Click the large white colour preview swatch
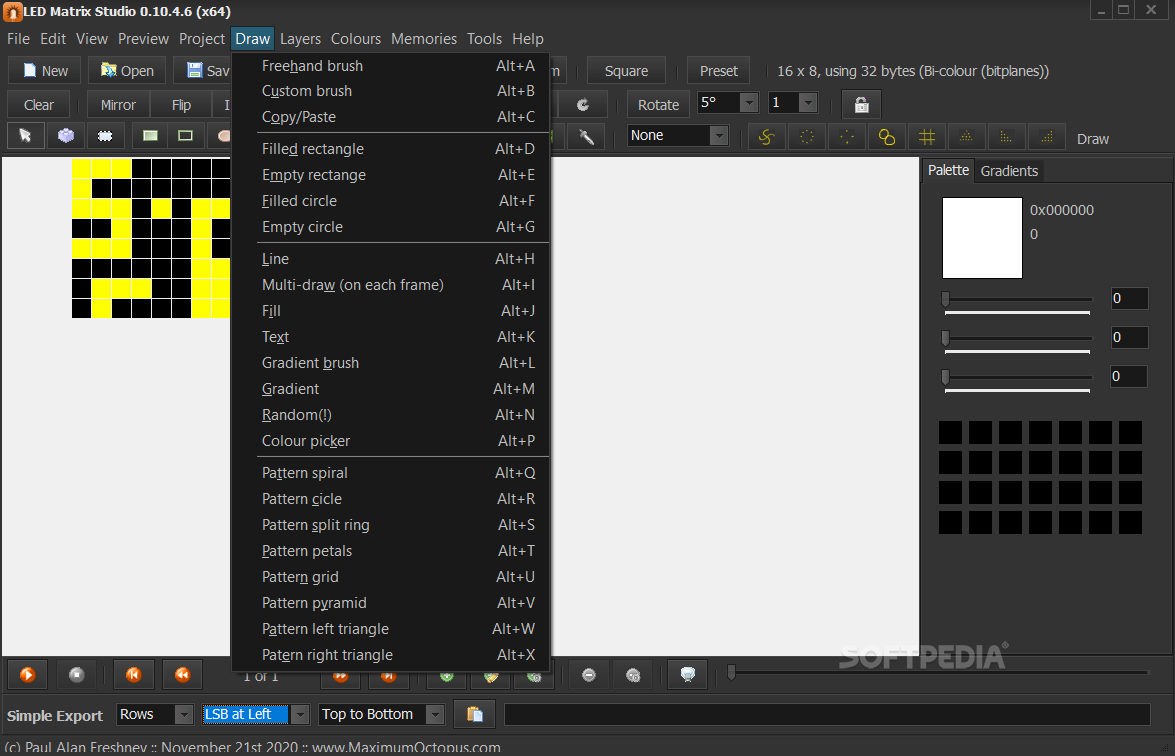 982,238
